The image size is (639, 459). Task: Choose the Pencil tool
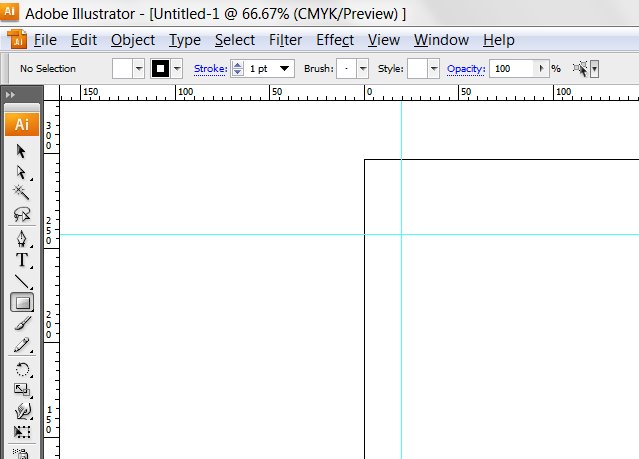22,344
